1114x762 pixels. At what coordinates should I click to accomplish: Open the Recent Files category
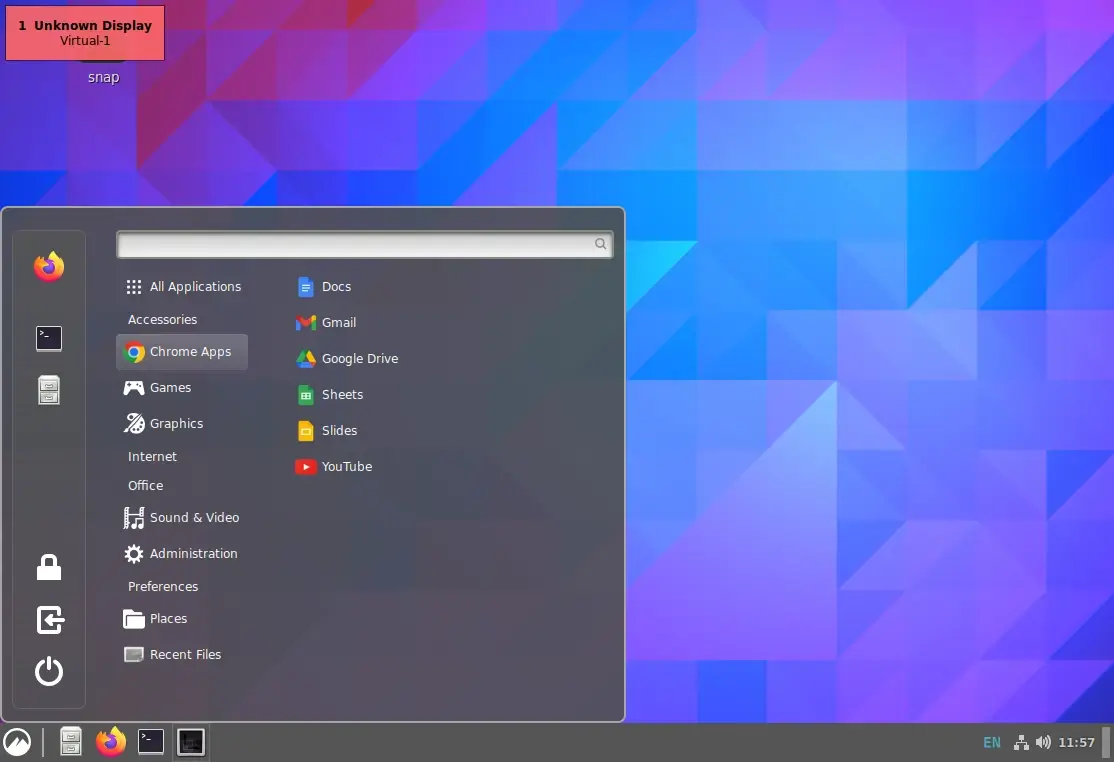coord(182,655)
